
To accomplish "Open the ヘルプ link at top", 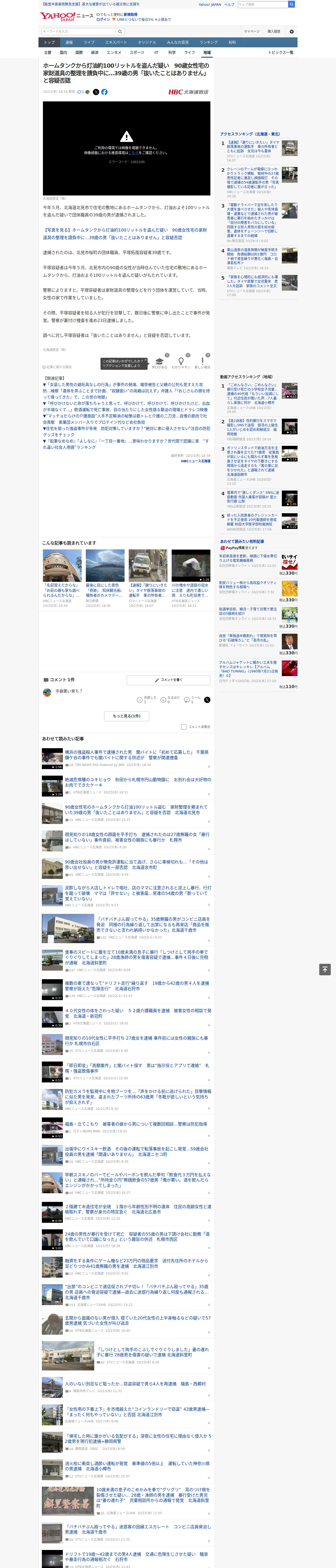I will pos(229,4).
